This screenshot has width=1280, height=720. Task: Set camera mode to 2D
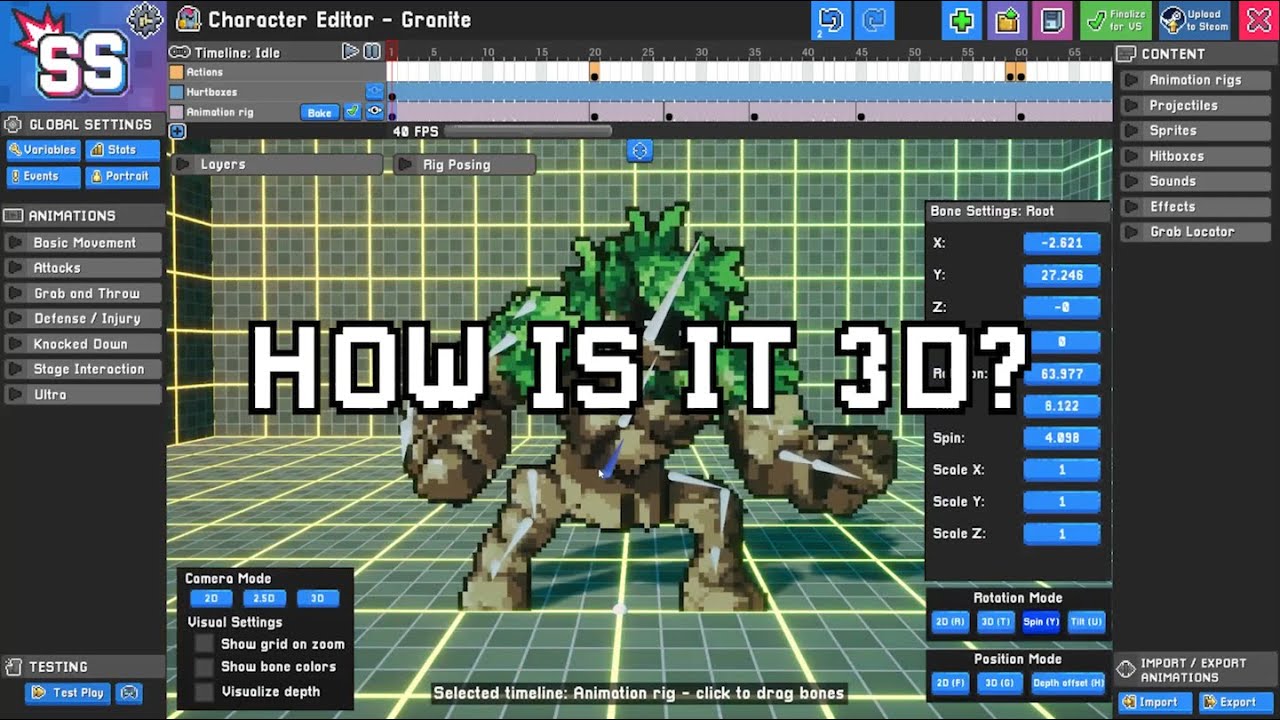pyautogui.click(x=211, y=599)
